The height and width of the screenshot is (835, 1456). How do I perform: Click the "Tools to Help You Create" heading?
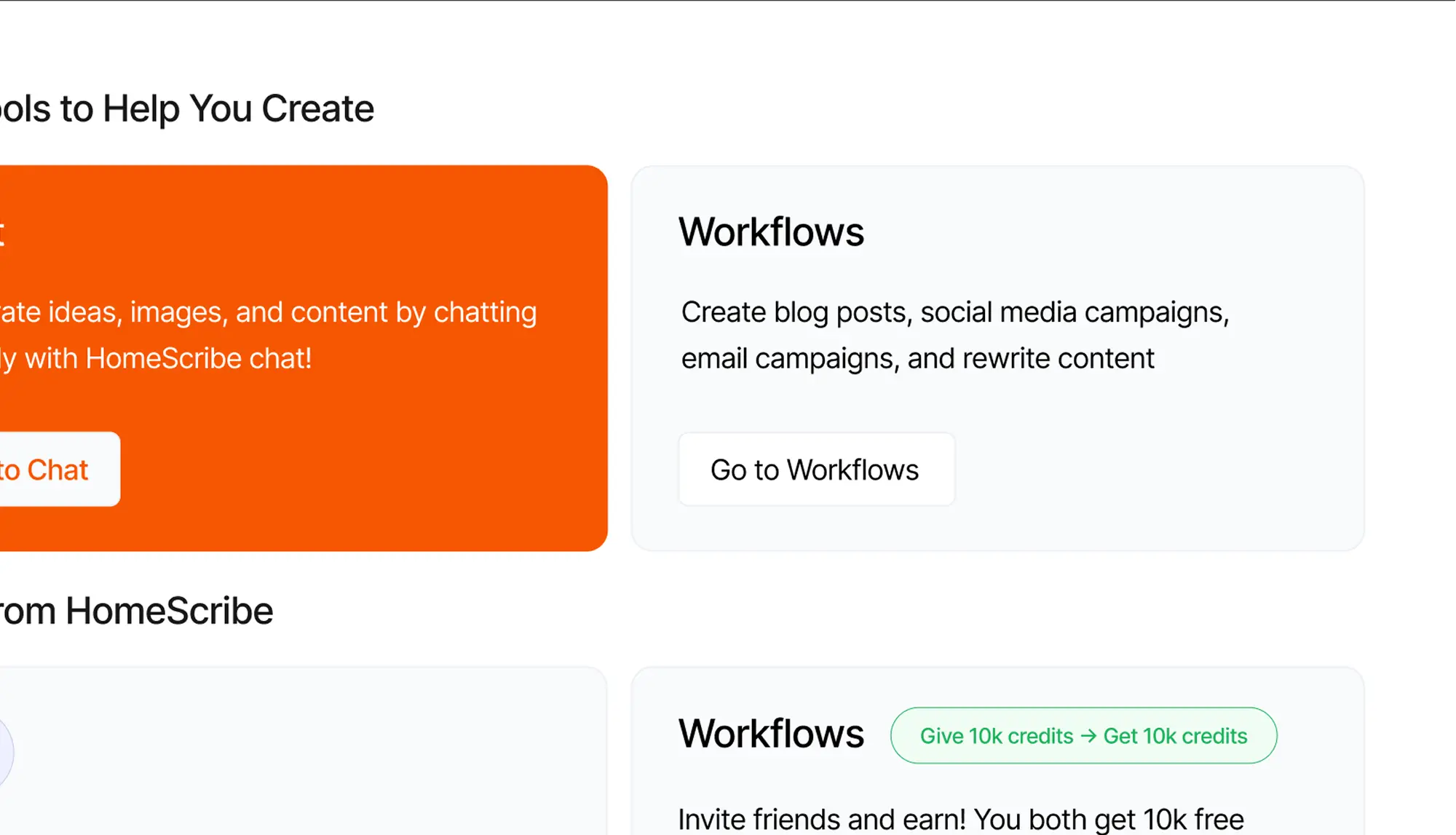point(186,109)
